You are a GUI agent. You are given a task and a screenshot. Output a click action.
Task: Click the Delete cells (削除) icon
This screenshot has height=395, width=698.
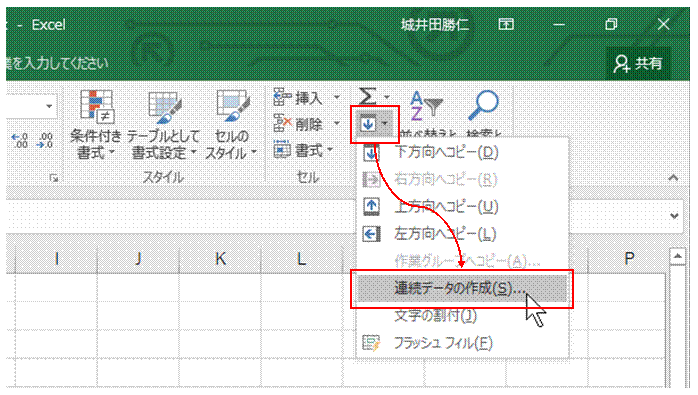pos(282,123)
